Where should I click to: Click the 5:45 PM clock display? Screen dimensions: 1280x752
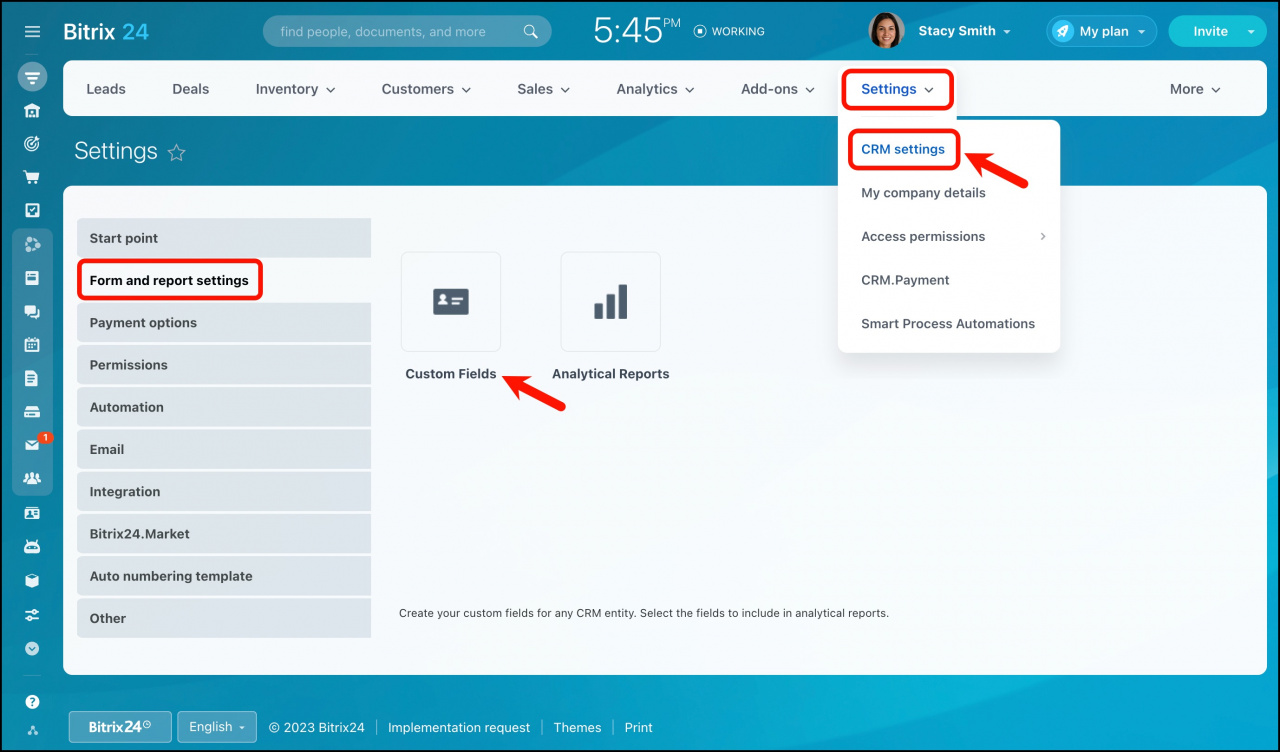pyautogui.click(x=637, y=31)
